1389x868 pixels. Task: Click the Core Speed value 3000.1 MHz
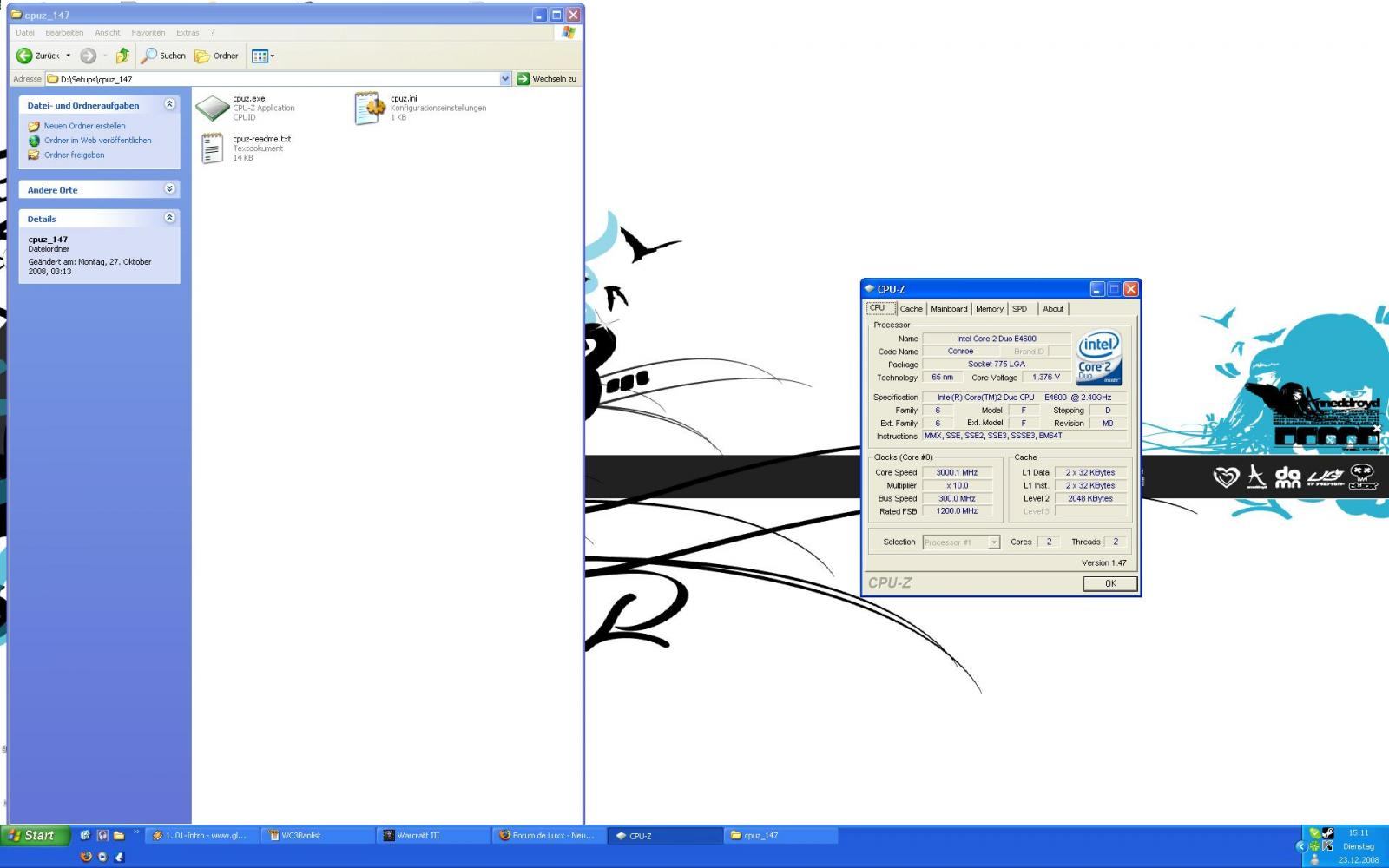click(x=957, y=473)
